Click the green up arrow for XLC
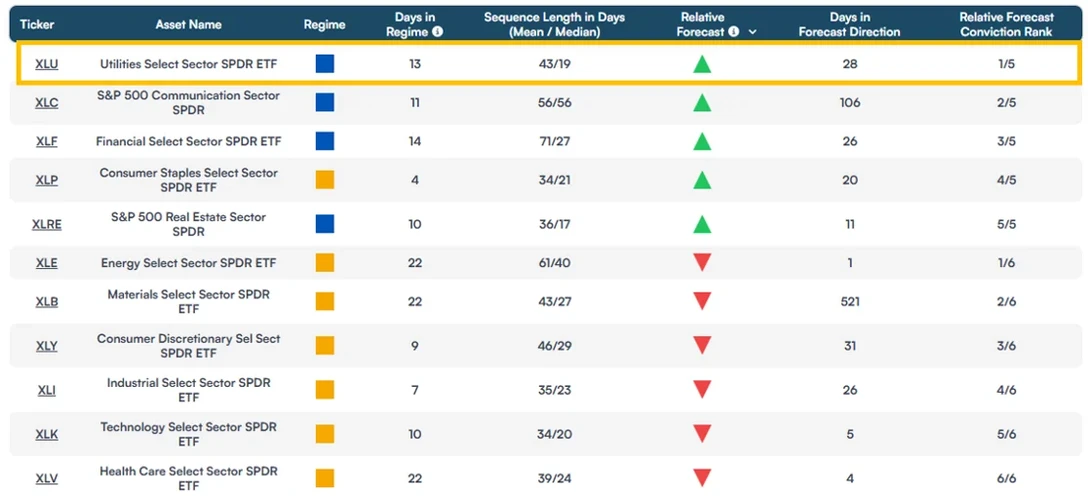1088x499 pixels. click(x=702, y=103)
